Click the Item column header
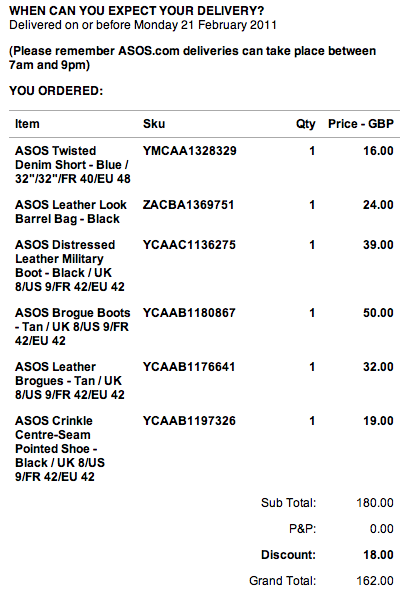Screen dimensions: 406x594 [x=27, y=124]
